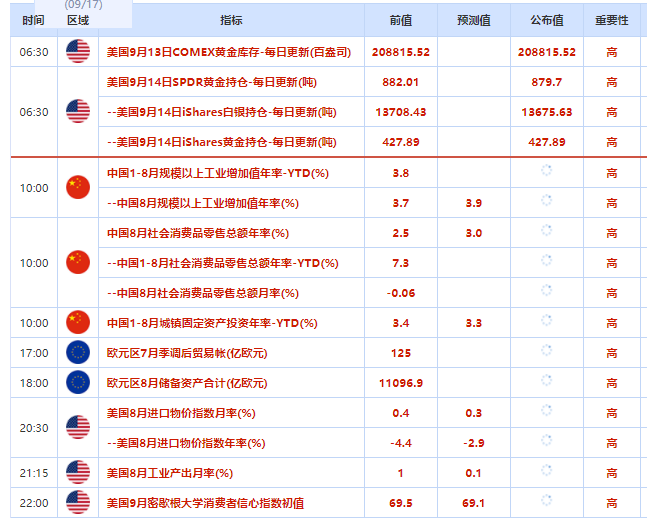Open 美国8月进口物价指数月率 indicator

coord(181,413)
